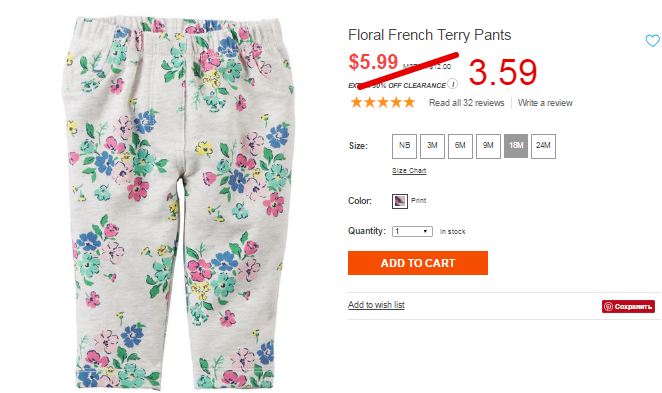Click the ADD TO CART button
The width and height of the screenshot is (662, 393).
pyautogui.click(x=418, y=263)
